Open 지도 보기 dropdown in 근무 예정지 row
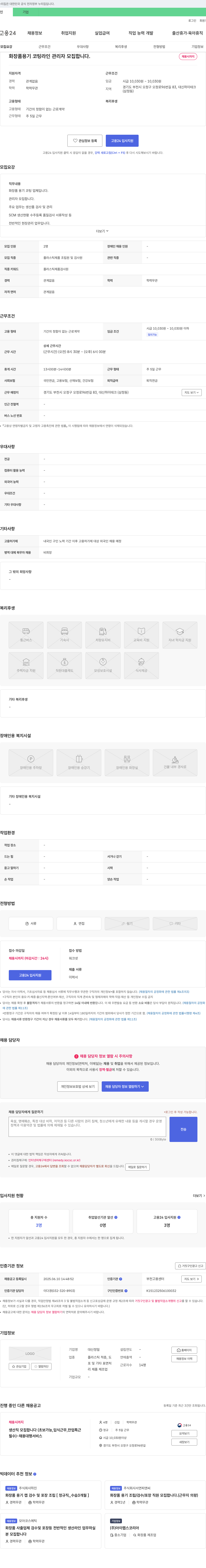The height and width of the screenshot is (1568, 206). pos(191,393)
